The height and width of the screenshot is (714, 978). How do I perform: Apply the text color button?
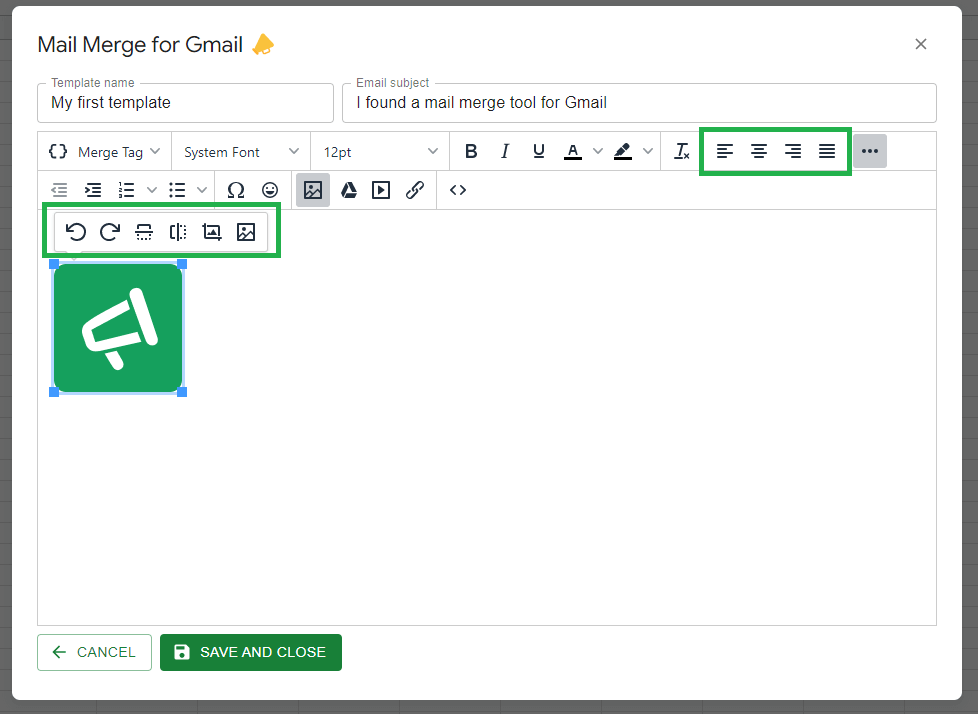pyautogui.click(x=573, y=151)
